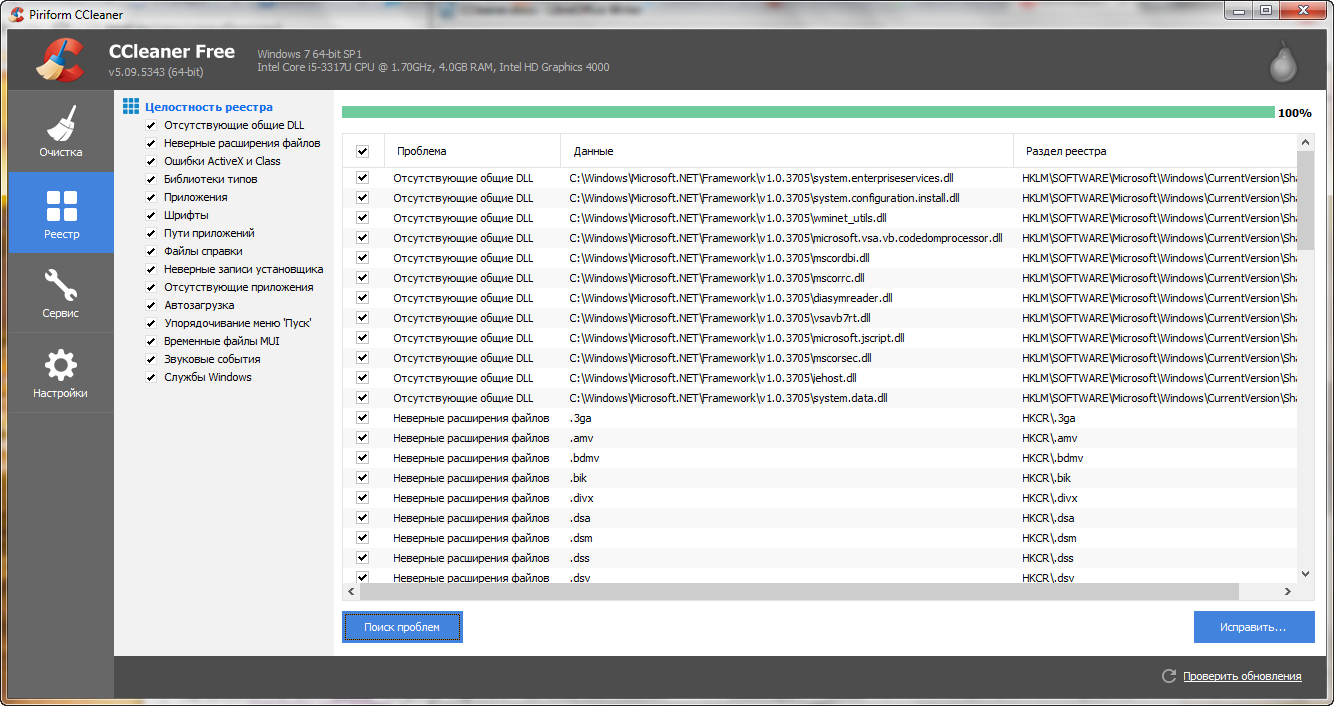Select the diasymreader.dll path cell

(731, 298)
